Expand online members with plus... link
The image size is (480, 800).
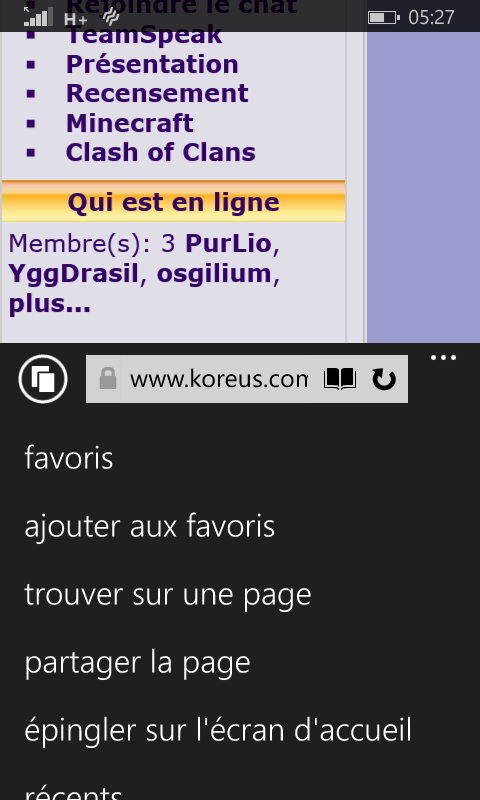(x=49, y=304)
